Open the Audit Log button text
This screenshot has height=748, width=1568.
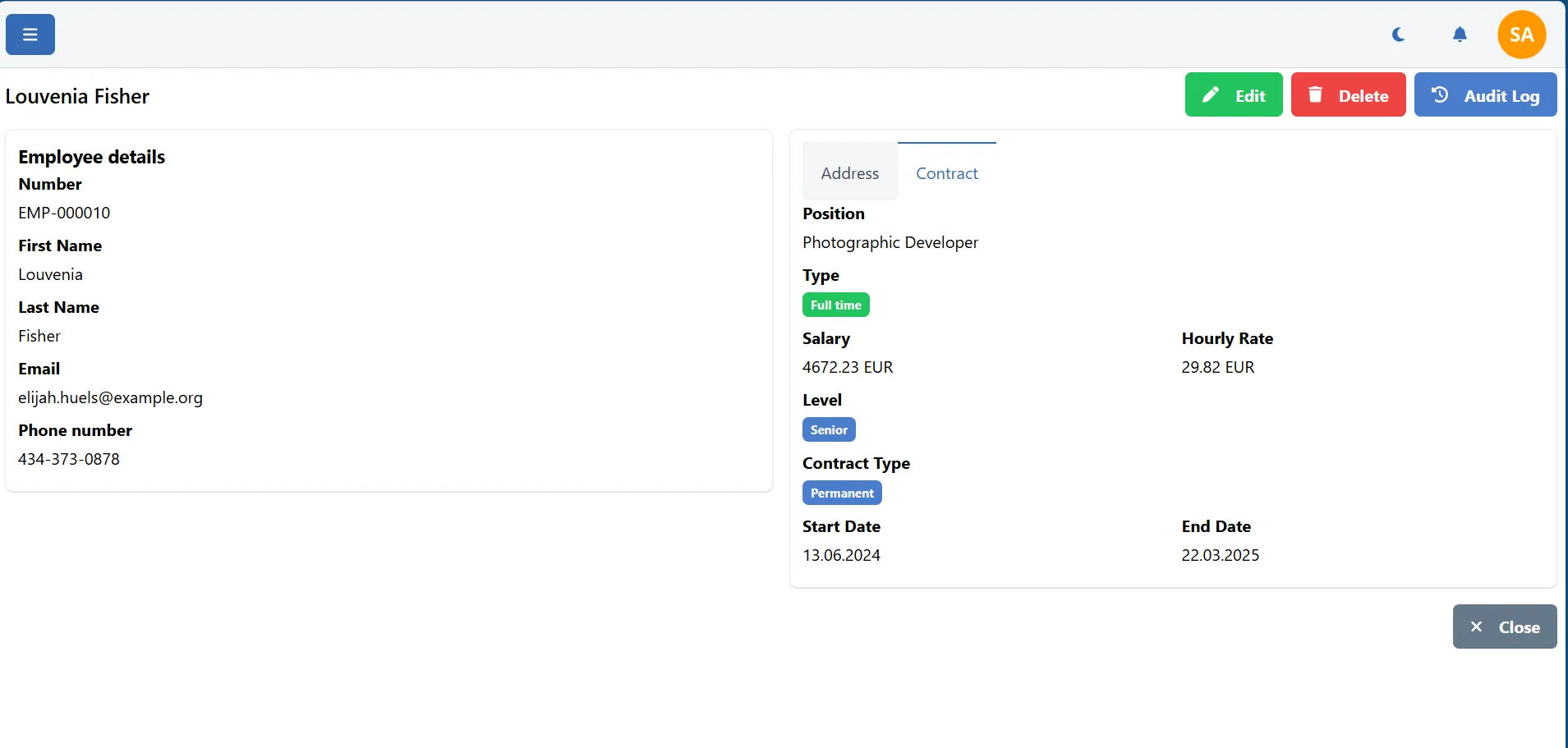(x=1501, y=96)
